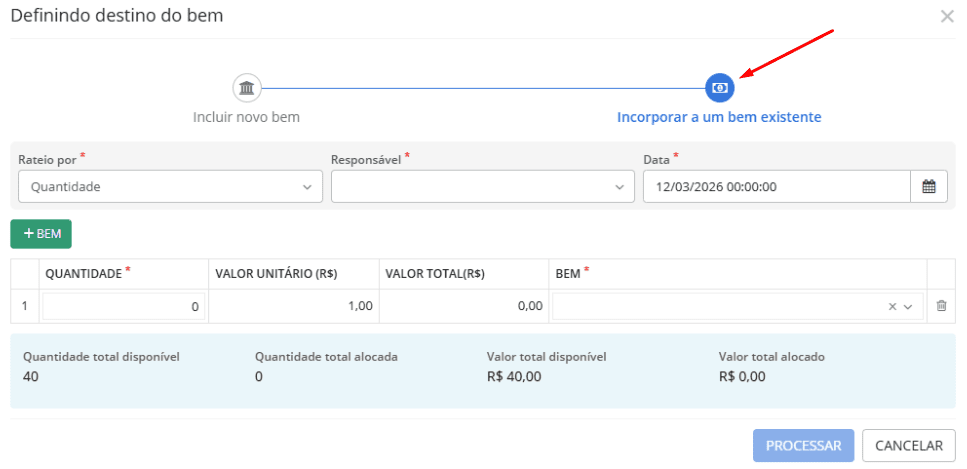The height and width of the screenshot is (469, 967).
Task: Click the money icon step for incorporating
Action: pyautogui.click(x=719, y=88)
